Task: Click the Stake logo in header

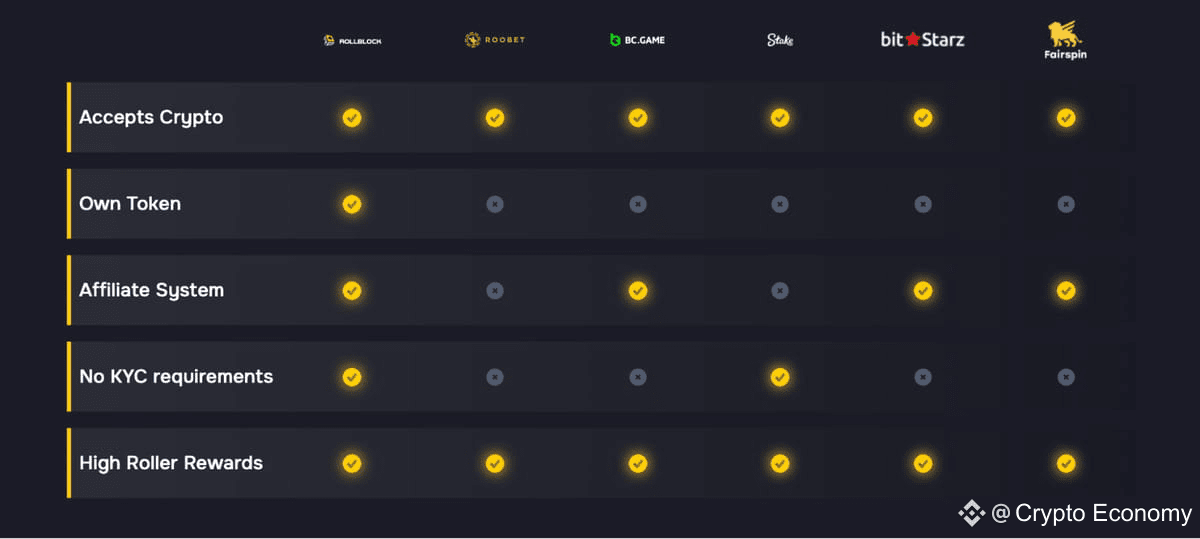Action: (780, 40)
